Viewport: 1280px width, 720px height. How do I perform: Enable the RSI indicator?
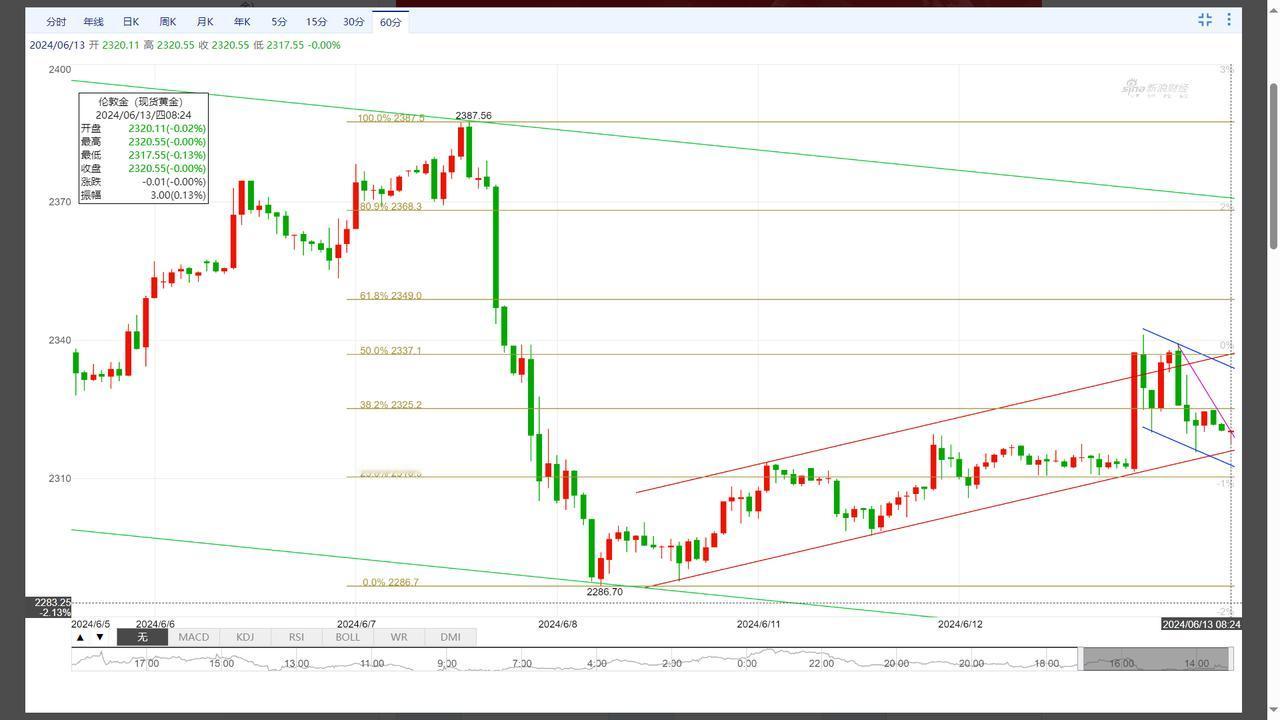[x=296, y=637]
